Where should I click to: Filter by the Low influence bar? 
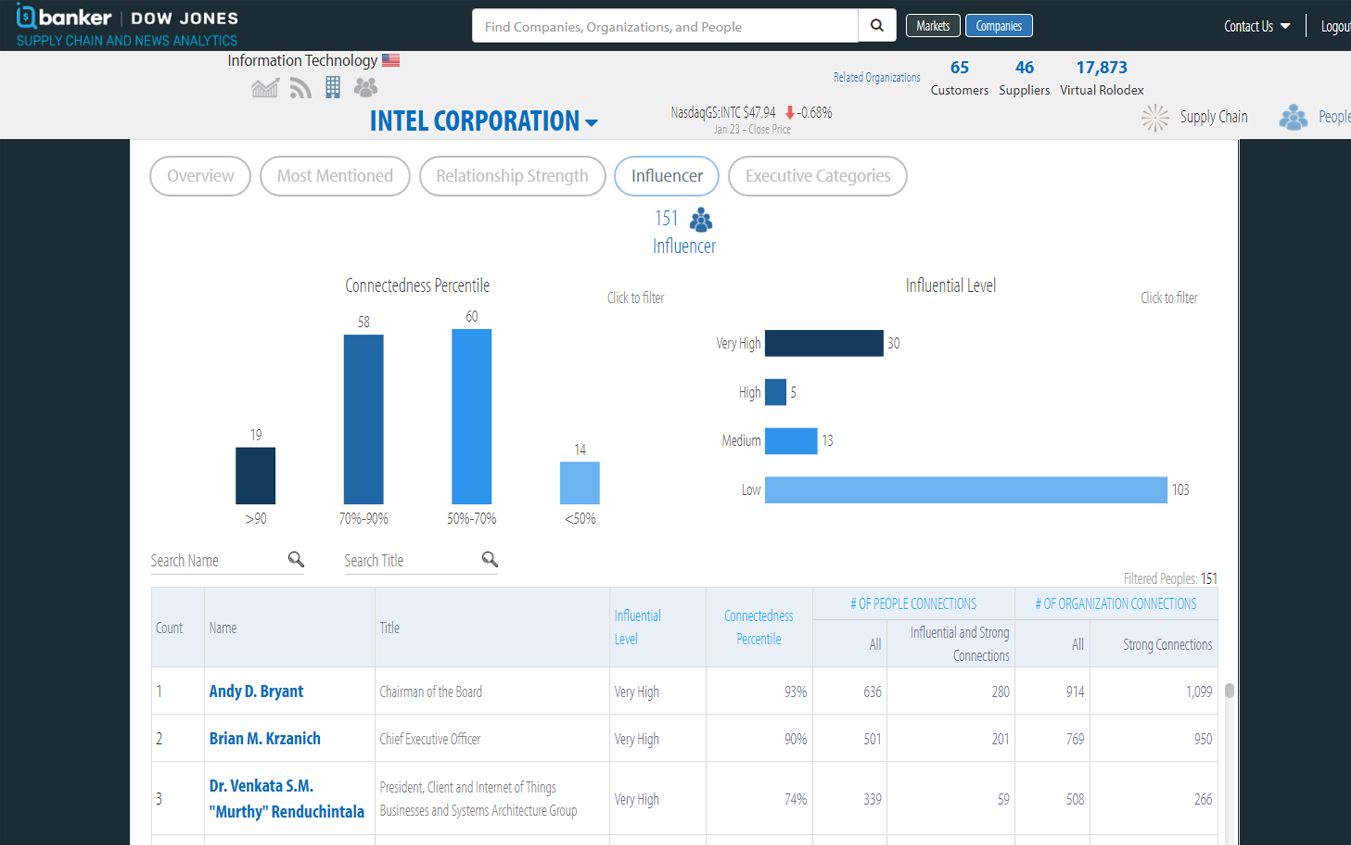tap(966, 490)
